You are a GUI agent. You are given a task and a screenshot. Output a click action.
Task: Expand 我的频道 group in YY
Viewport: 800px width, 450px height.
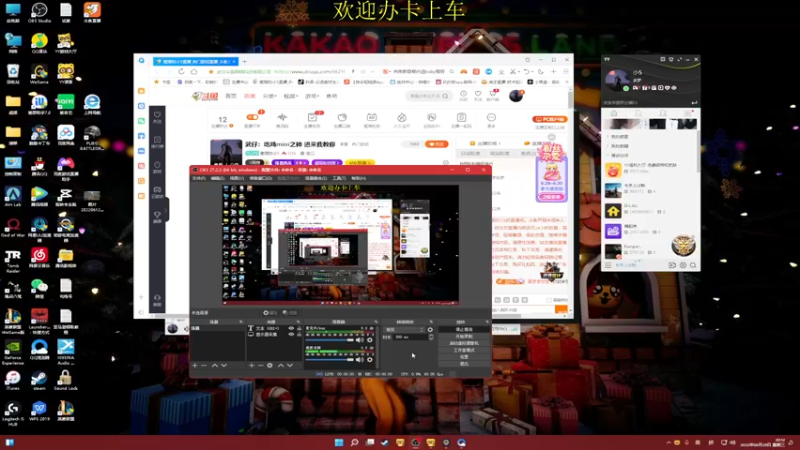click(x=619, y=137)
